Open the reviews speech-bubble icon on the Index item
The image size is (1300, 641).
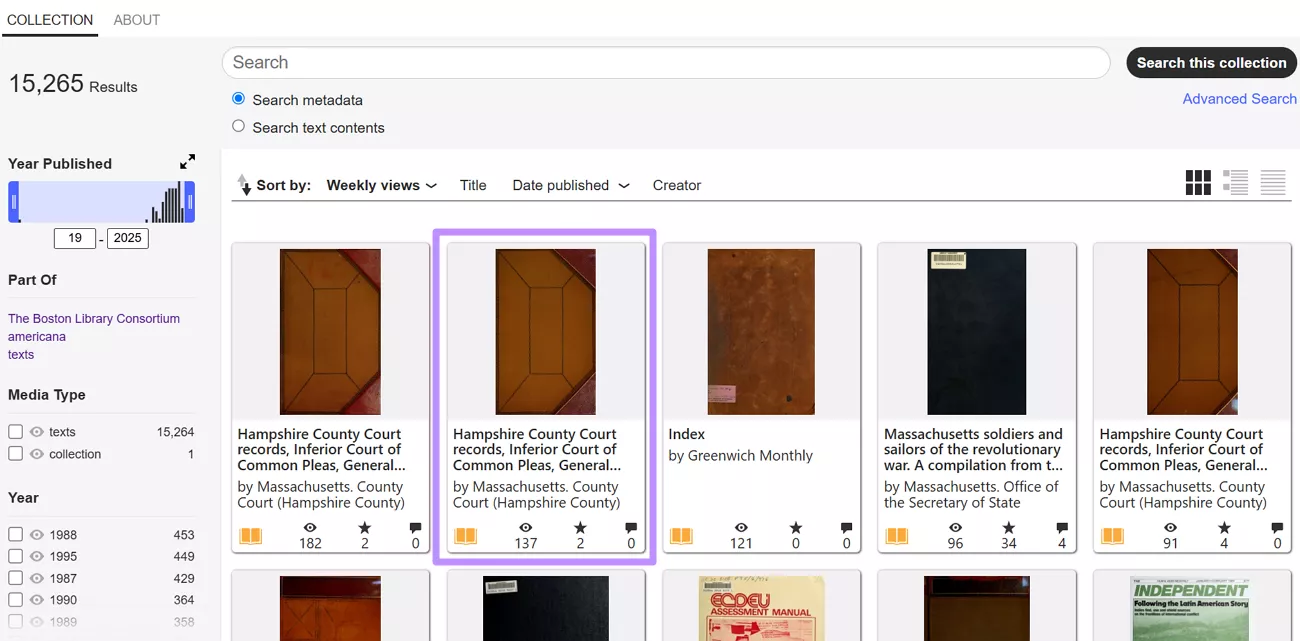pyautogui.click(x=845, y=530)
